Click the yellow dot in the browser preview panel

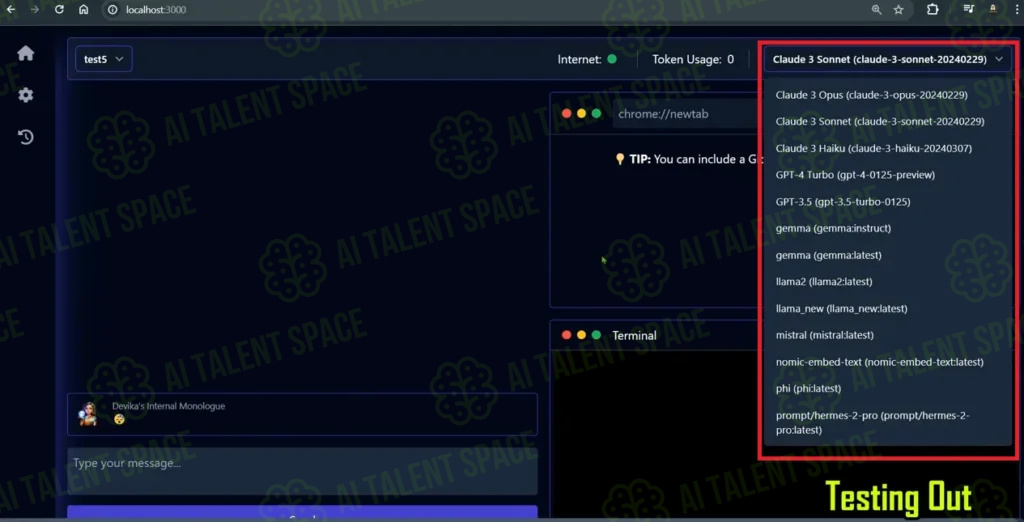pos(581,114)
